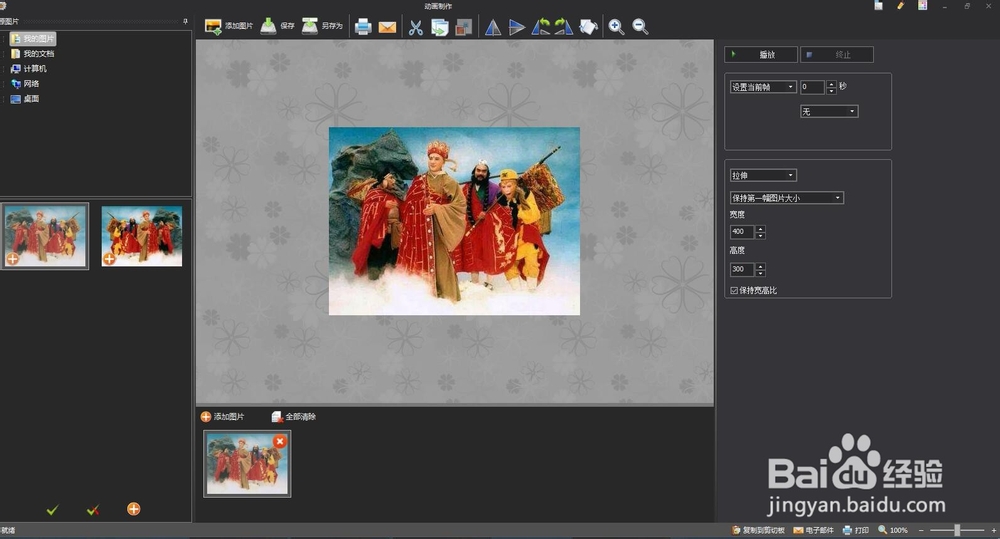Decrease height with down stepper arrow
The width and height of the screenshot is (1000, 539).
[760, 273]
